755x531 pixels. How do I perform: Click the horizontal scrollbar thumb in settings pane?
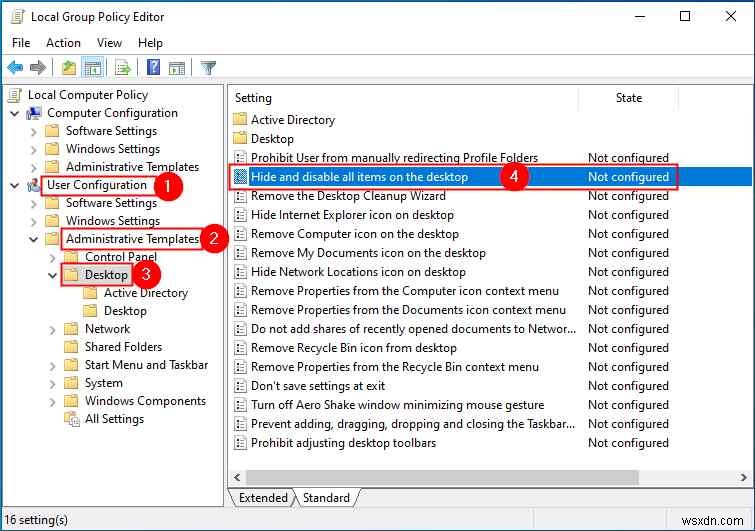pyautogui.click(x=442, y=478)
